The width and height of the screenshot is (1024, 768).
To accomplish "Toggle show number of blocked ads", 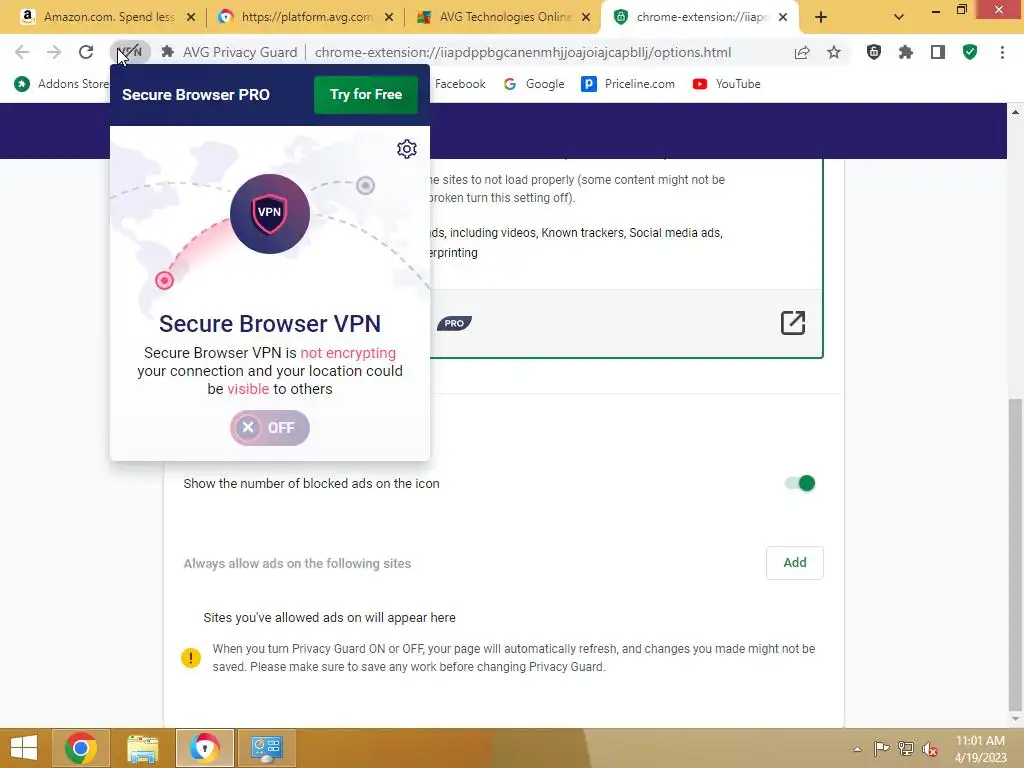I will click(800, 483).
